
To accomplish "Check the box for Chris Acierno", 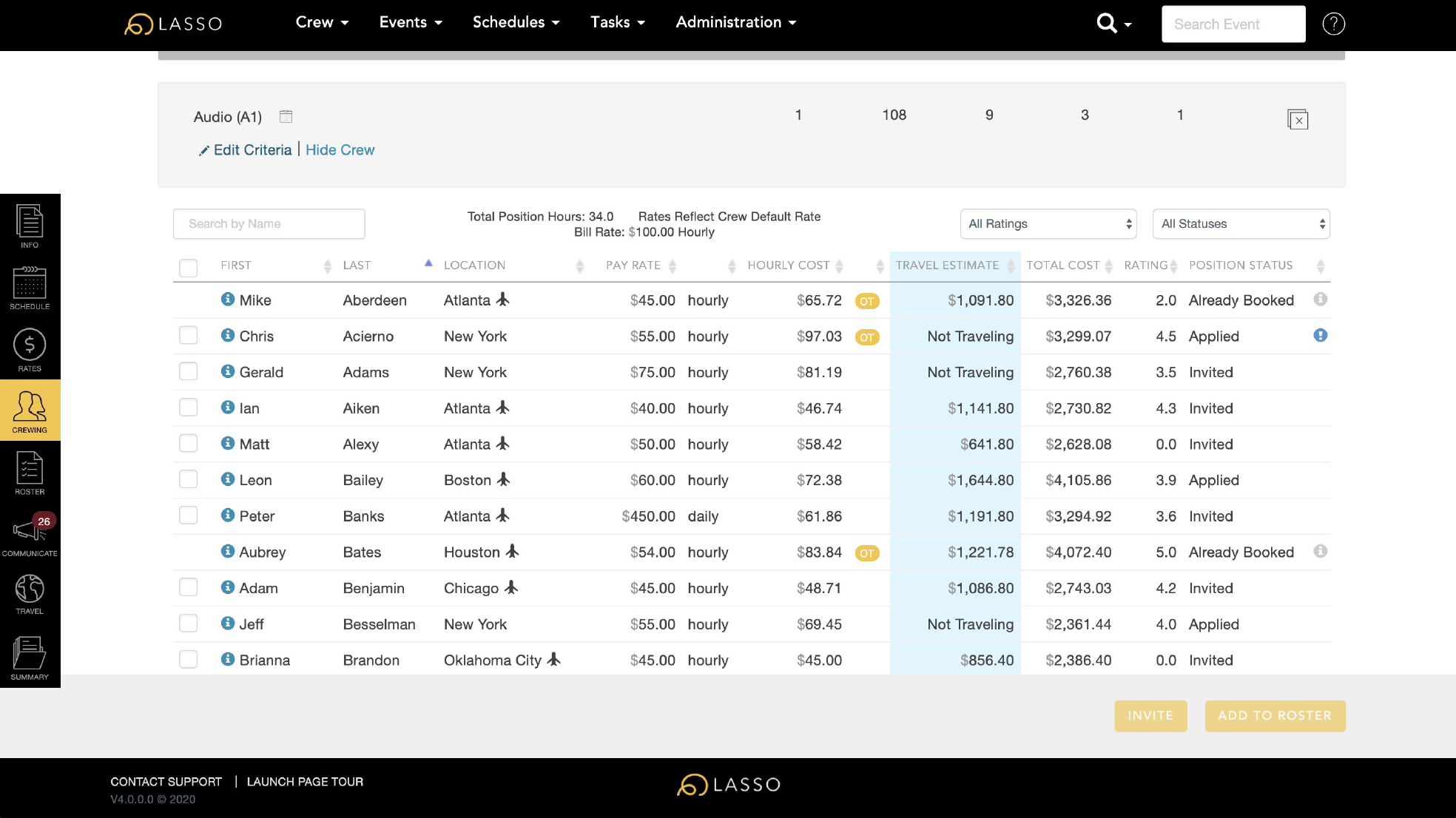I will point(189,336).
